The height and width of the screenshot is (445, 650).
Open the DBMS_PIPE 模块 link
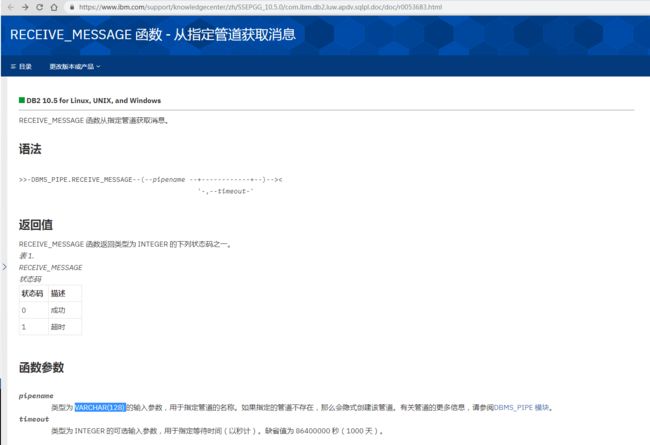(x=521, y=408)
